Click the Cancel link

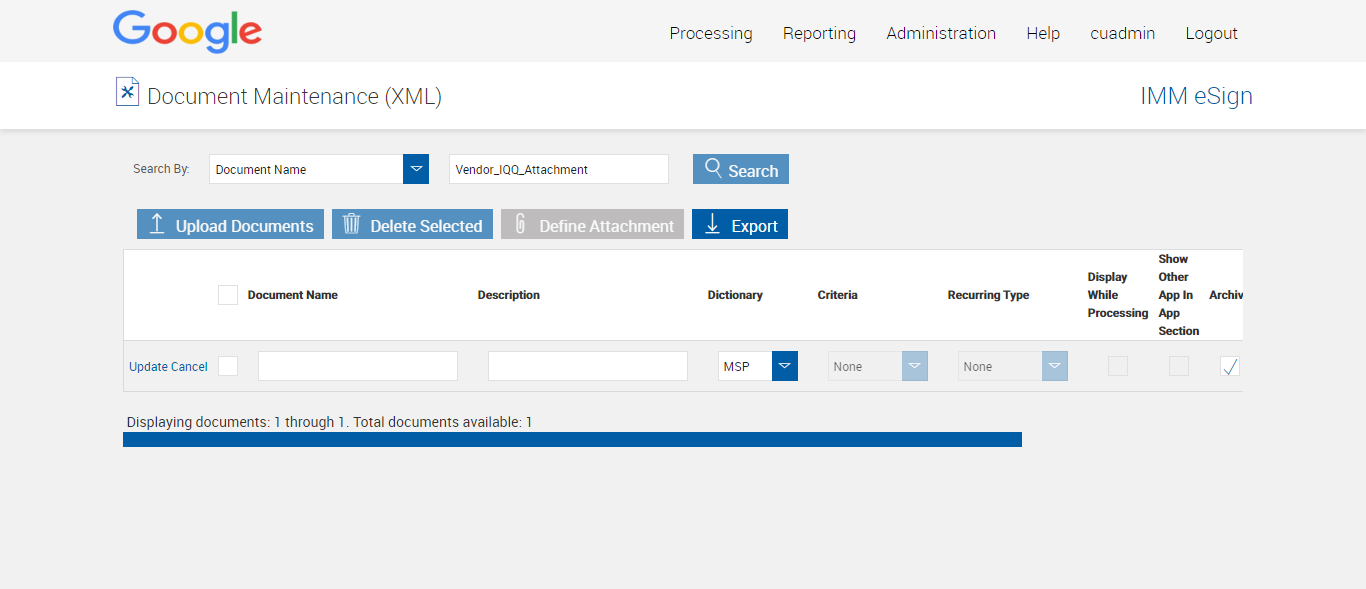tap(189, 367)
